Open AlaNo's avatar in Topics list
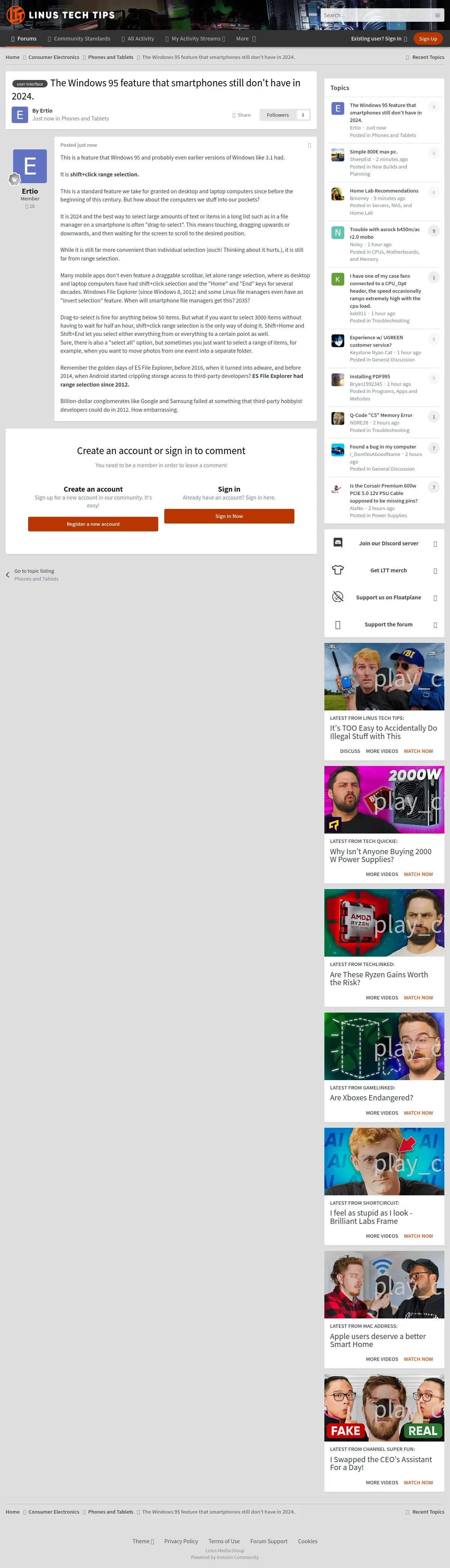This screenshot has height=1568, width=450. (337, 489)
